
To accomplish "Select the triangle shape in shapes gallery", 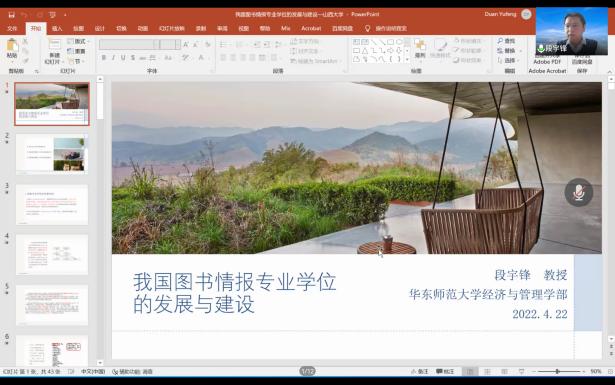I will coord(365,51).
